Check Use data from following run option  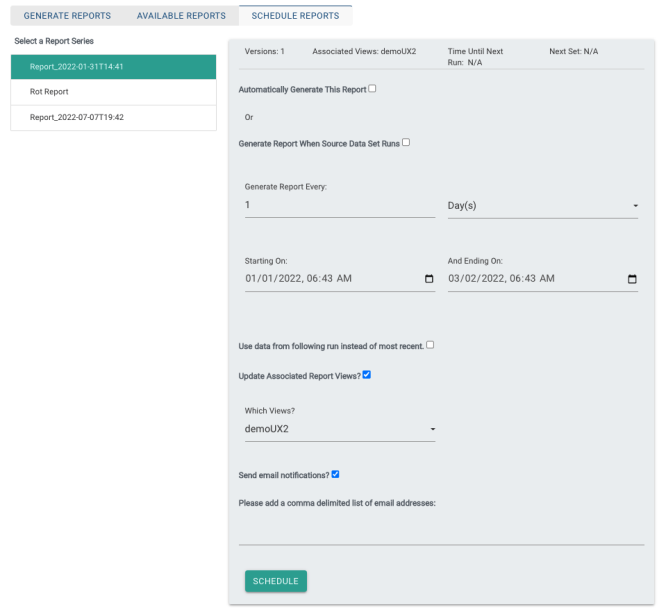[x=430, y=345]
